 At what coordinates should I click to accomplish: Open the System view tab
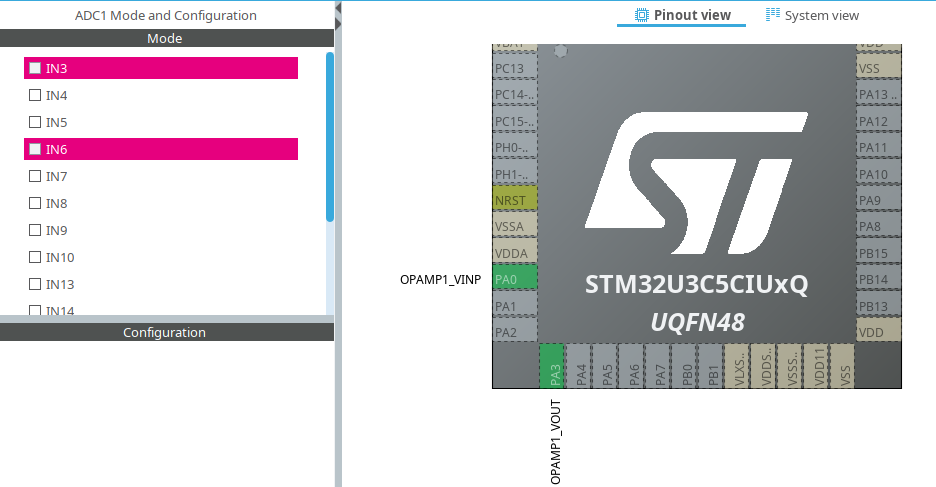pos(812,15)
